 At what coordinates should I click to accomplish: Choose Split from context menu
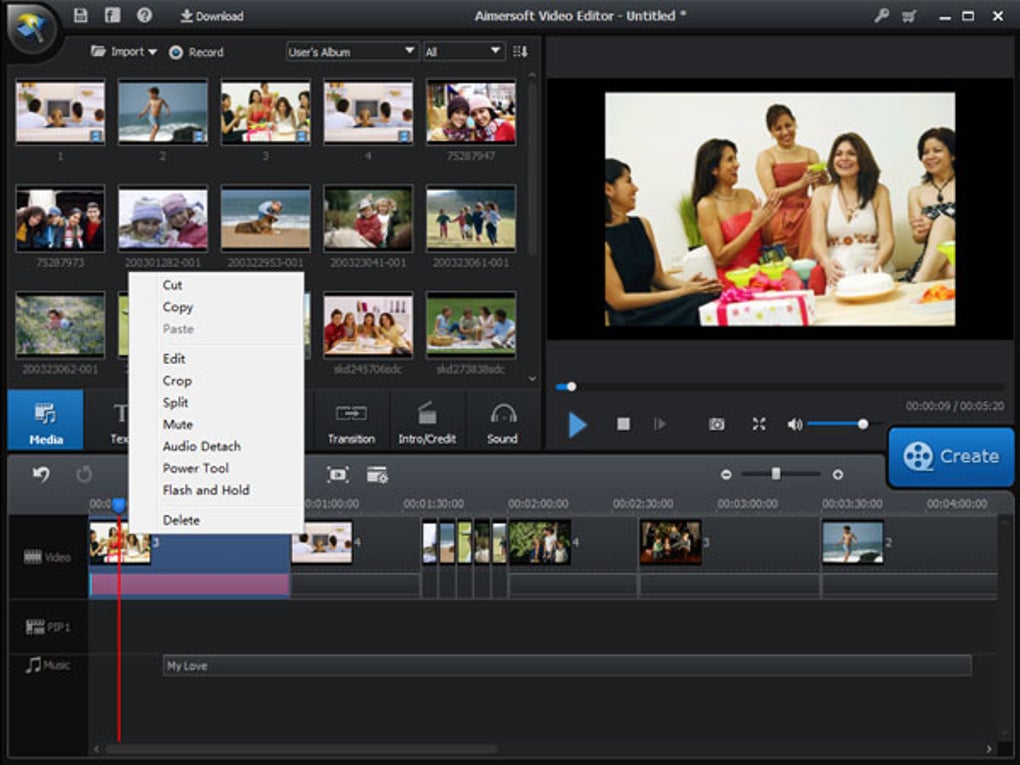tap(176, 402)
